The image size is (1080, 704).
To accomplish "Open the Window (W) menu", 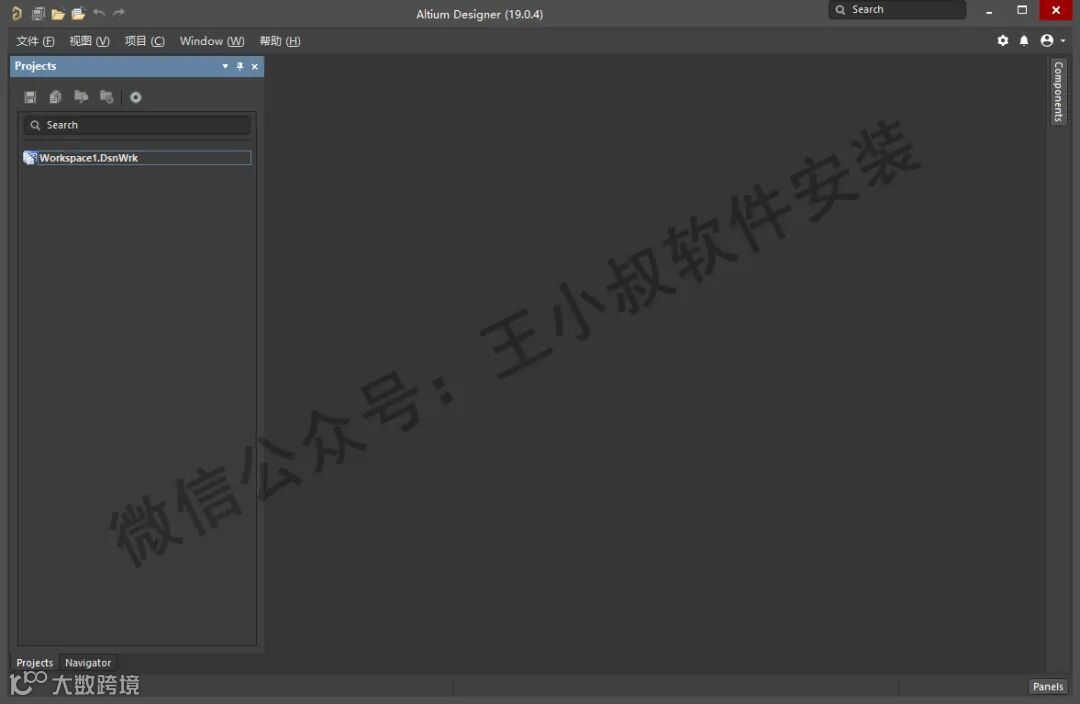I will point(212,41).
